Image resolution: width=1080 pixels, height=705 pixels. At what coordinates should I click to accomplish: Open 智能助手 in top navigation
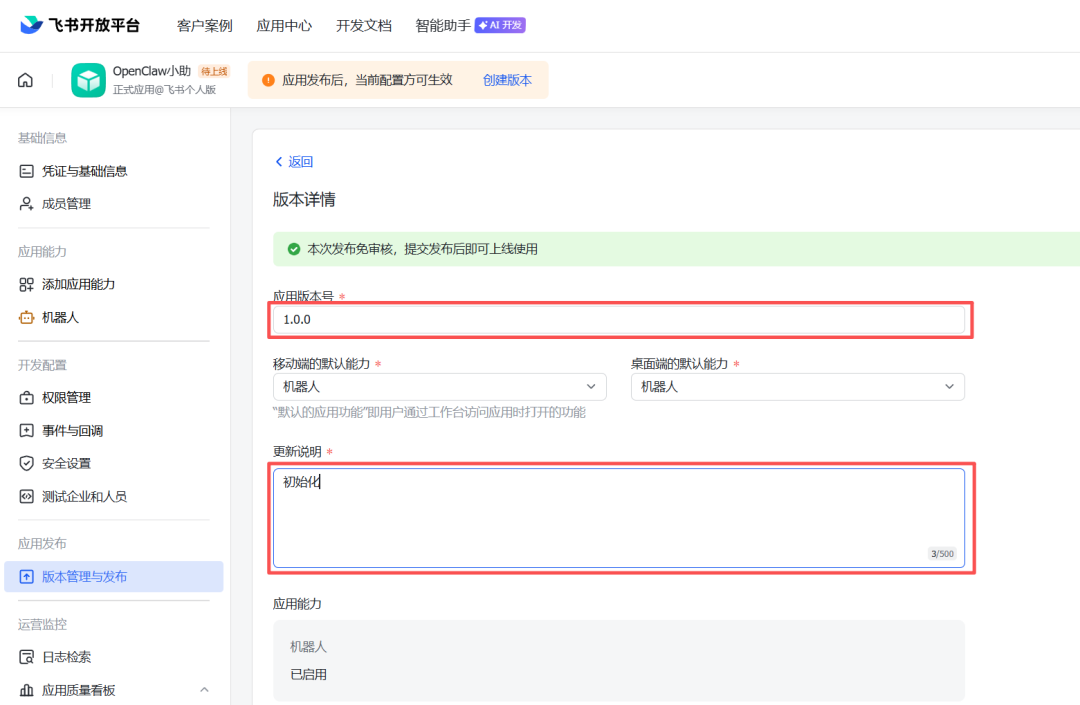pyautogui.click(x=443, y=25)
